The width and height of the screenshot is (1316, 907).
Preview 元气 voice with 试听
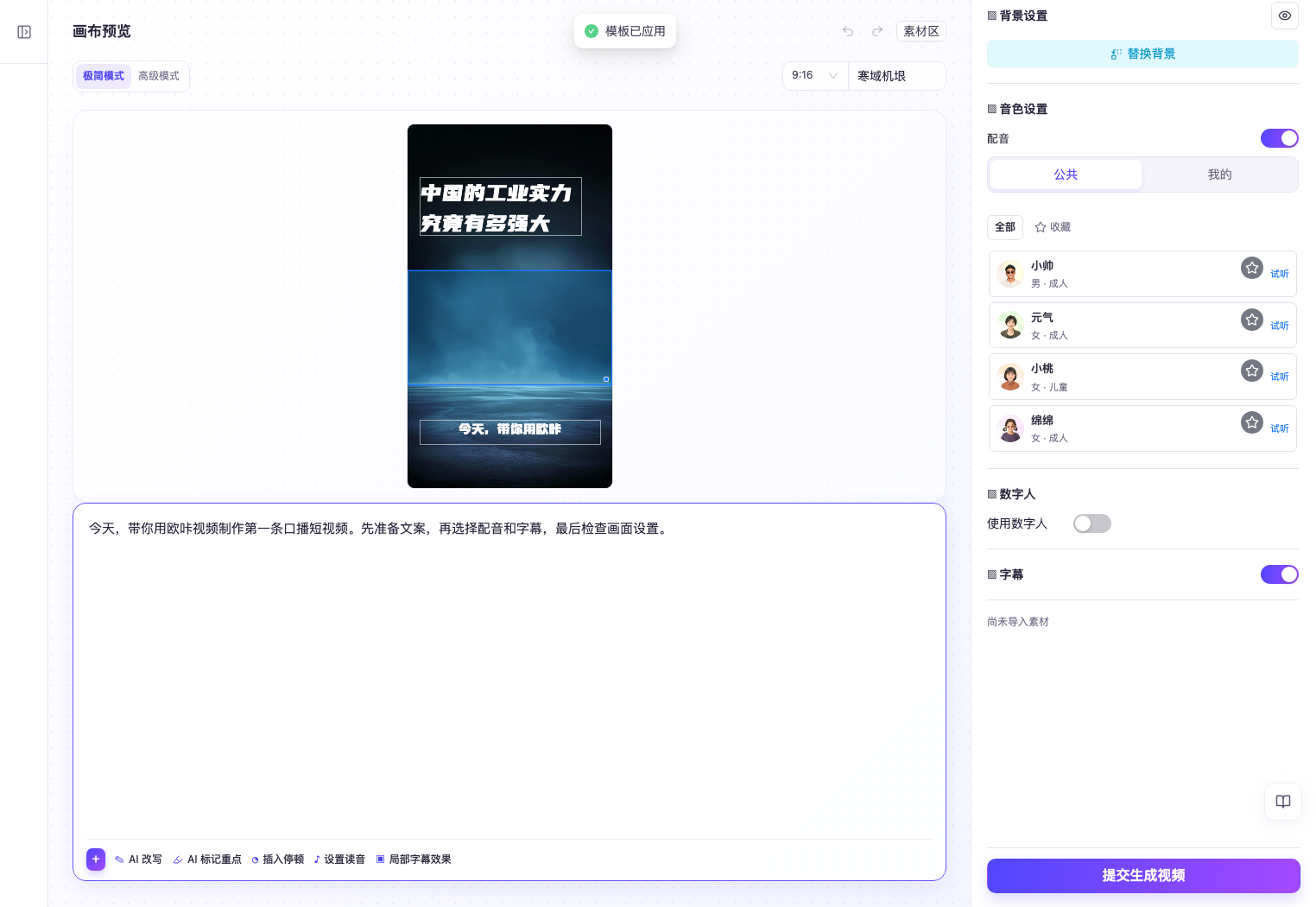[x=1280, y=326]
